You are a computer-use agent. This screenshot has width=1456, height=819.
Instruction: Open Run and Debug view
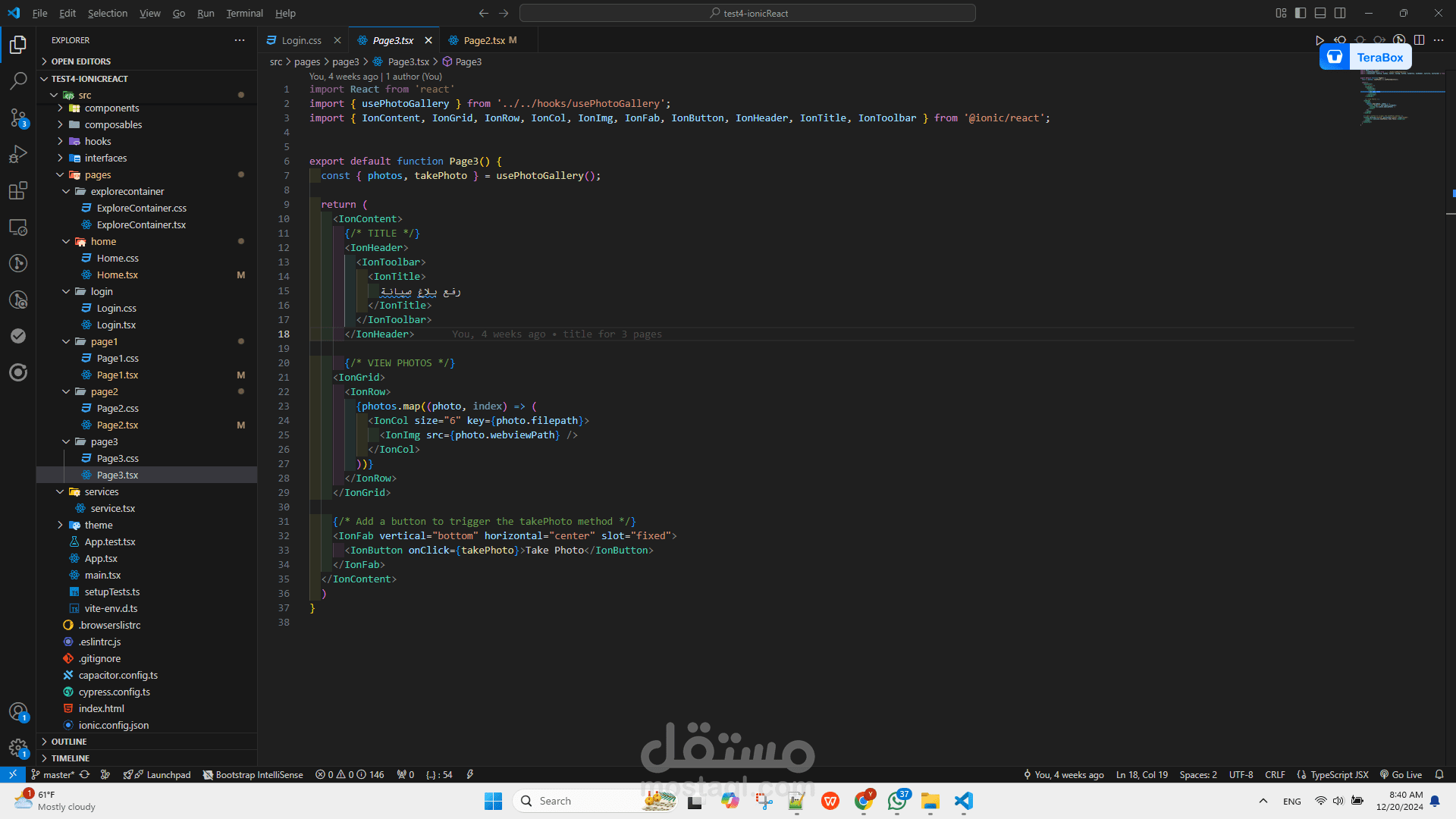tap(18, 154)
